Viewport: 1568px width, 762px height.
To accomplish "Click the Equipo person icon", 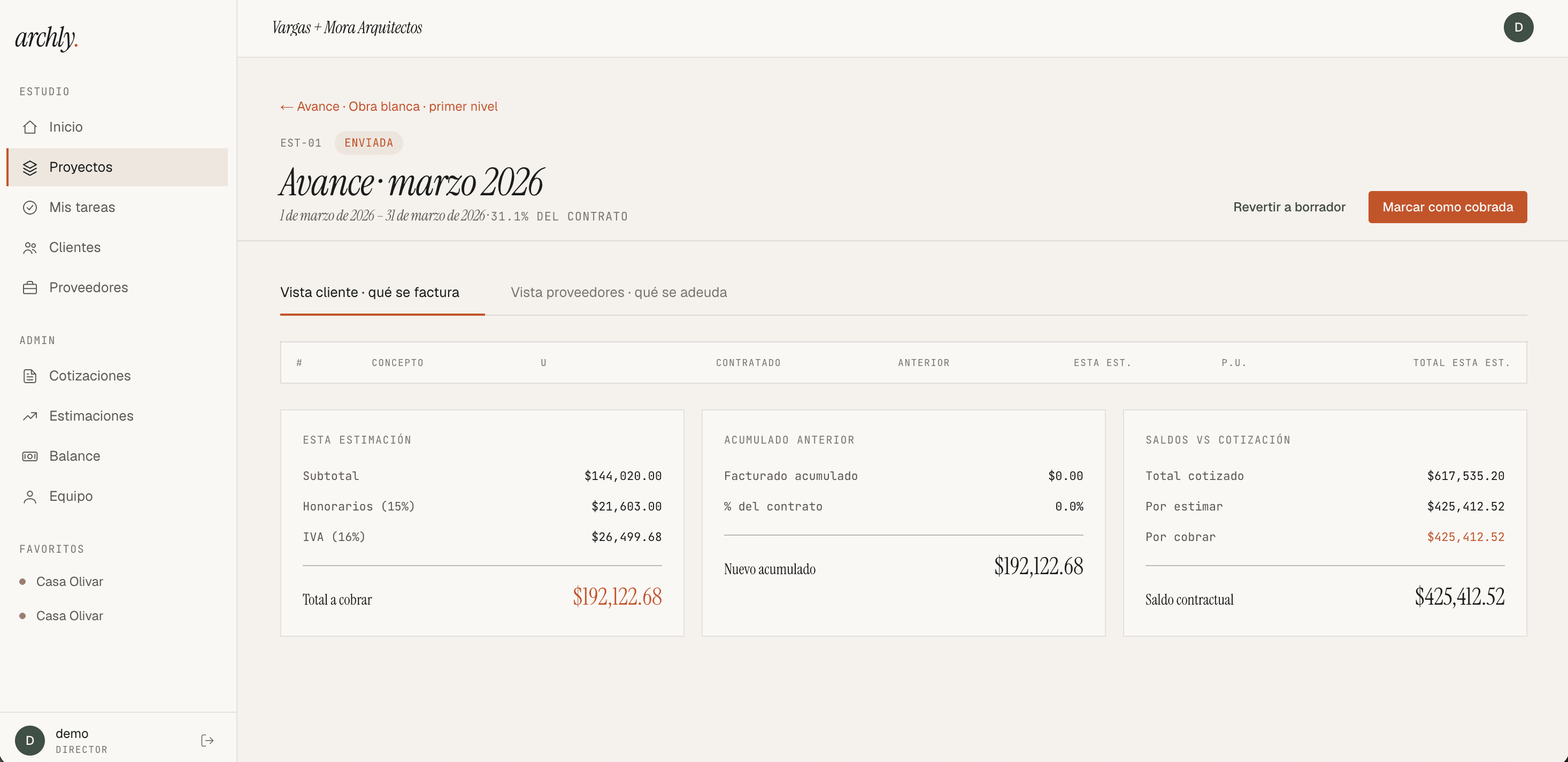I will (30, 497).
